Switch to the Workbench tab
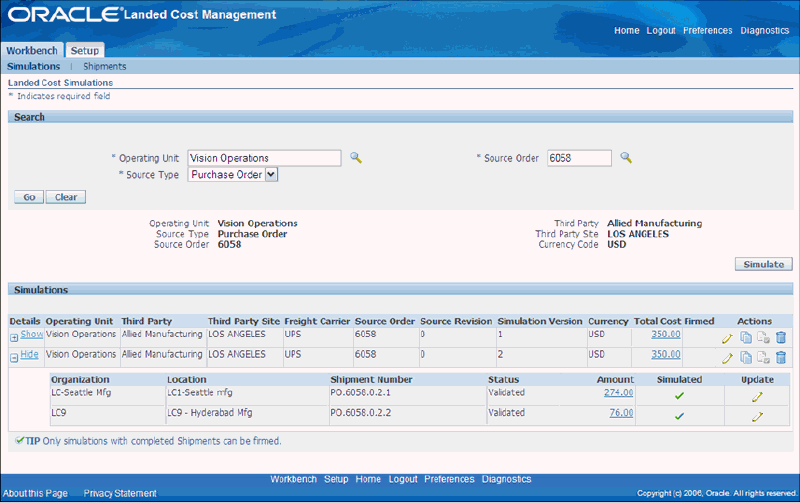This screenshot has height=503, width=800. click(32, 51)
